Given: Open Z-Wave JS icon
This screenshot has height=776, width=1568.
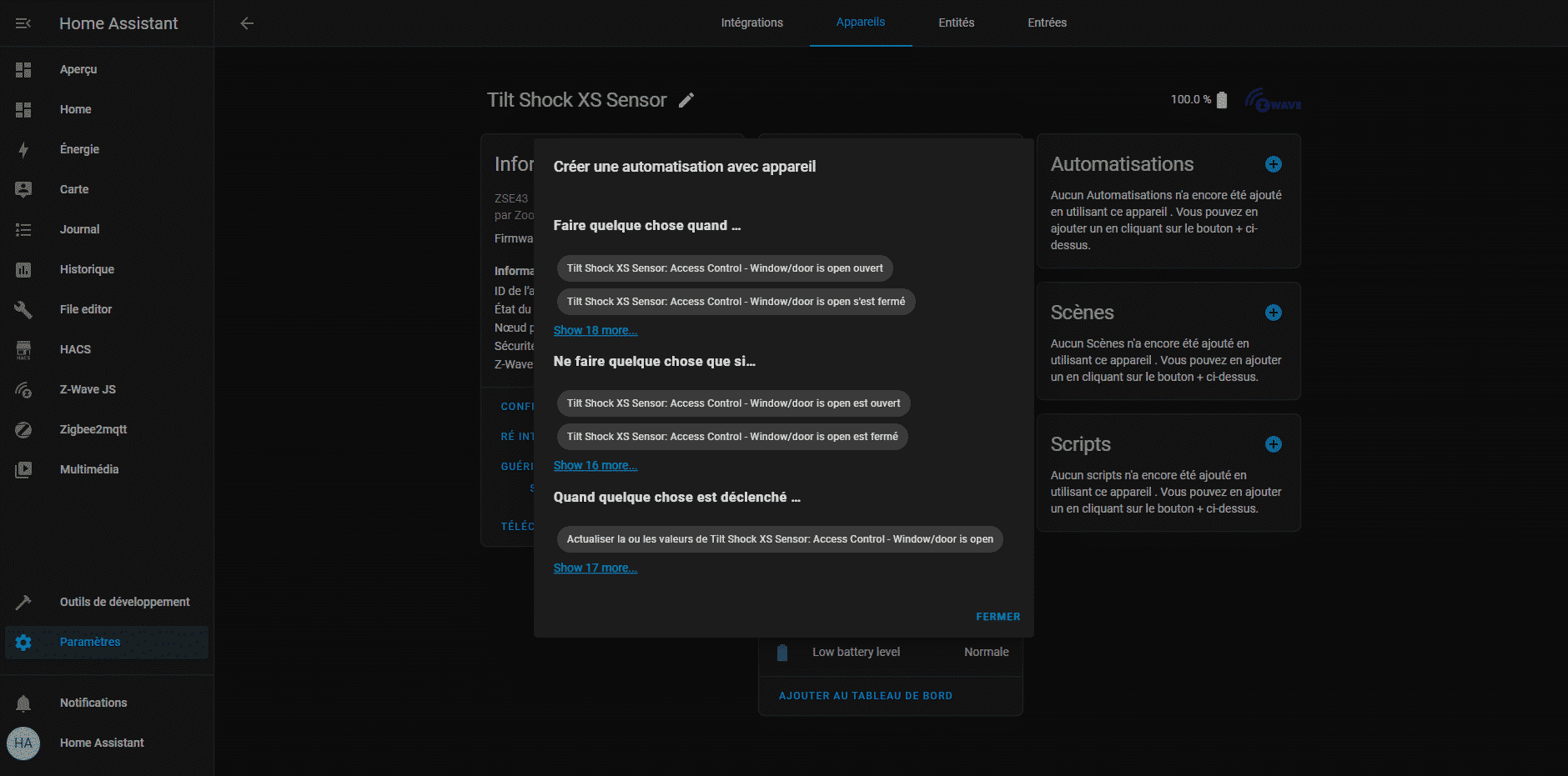Looking at the screenshot, I should (x=23, y=390).
